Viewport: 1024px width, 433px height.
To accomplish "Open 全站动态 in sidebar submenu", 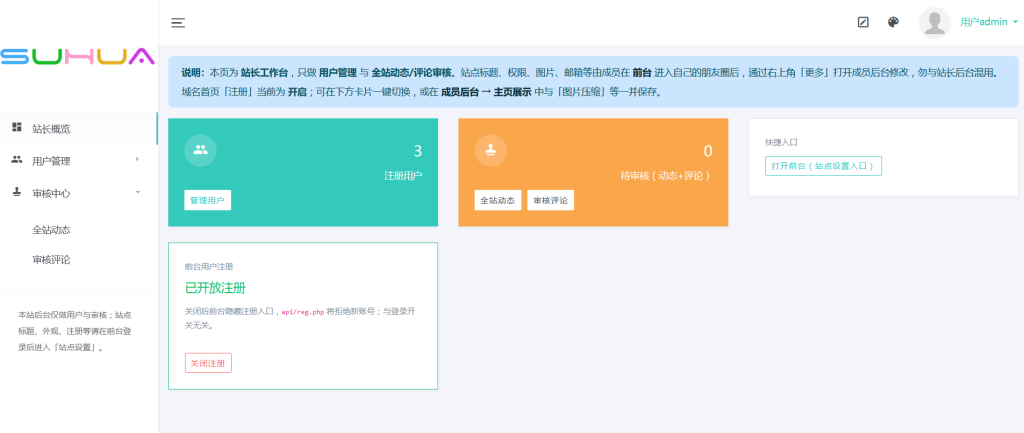I will pos(52,230).
